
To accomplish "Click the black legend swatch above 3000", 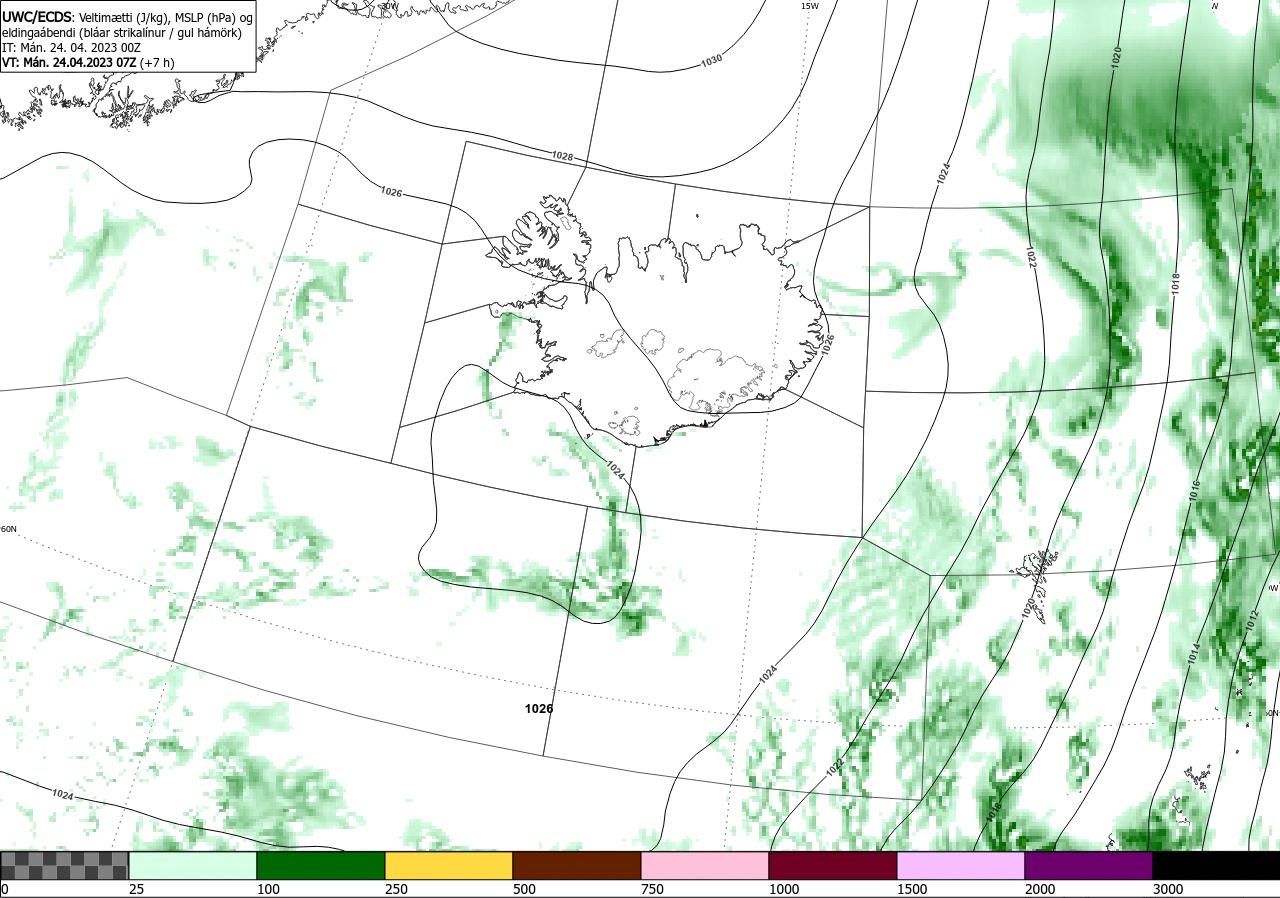I will click(1216, 865).
